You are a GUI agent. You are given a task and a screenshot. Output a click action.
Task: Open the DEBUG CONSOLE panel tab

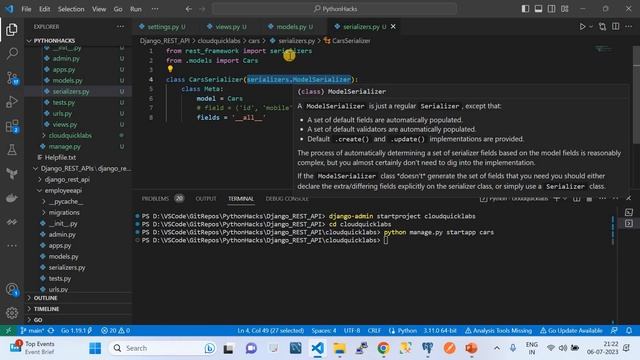point(287,199)
